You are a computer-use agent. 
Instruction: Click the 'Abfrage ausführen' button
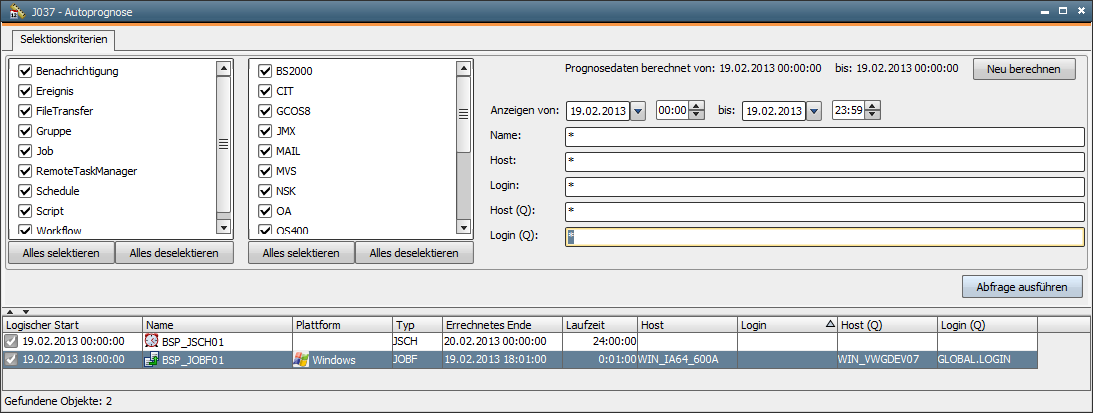(1021, 287)
